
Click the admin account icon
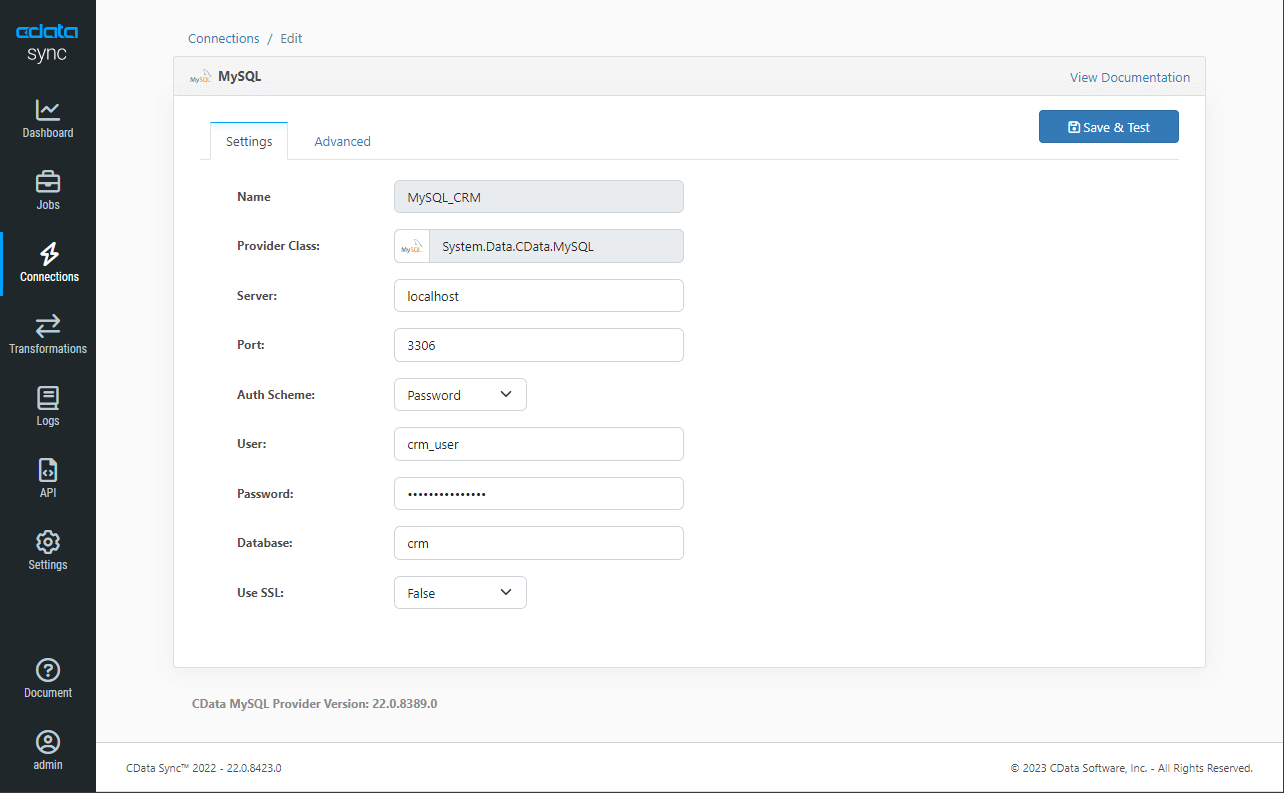coord(47,751)
